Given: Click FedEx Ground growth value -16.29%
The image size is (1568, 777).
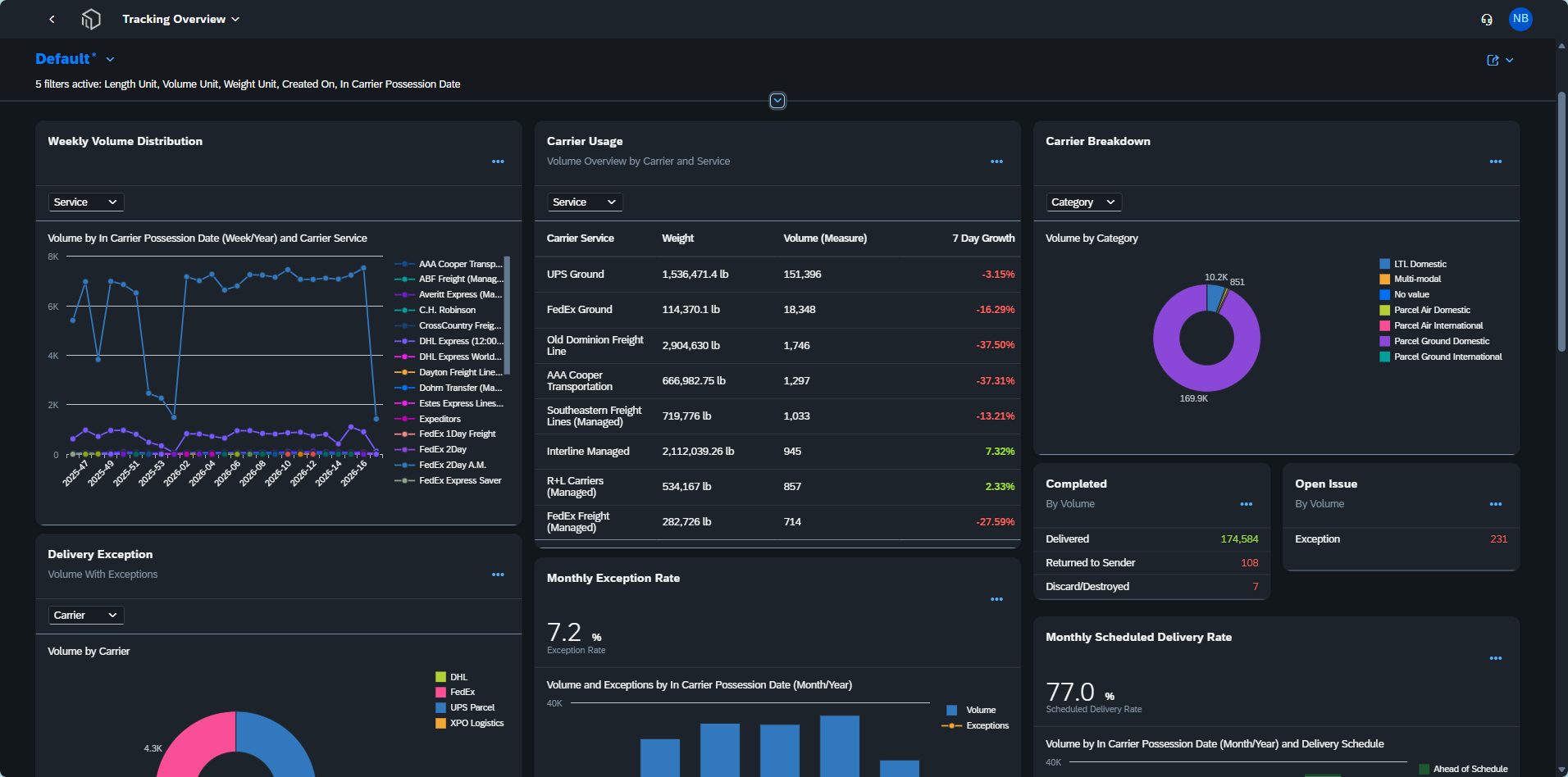Looking at the screenshot, I should 995,310.
